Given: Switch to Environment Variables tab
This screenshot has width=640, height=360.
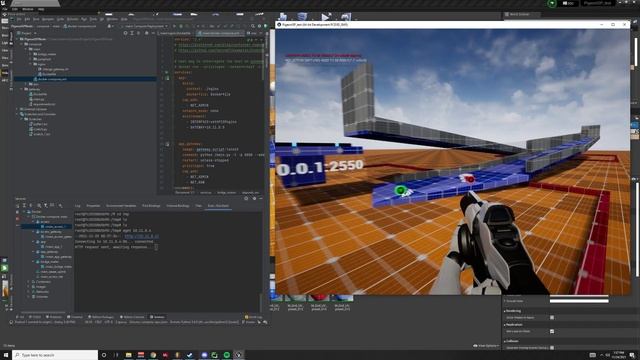Looking at the screenshot, I should tap(121, 206).
